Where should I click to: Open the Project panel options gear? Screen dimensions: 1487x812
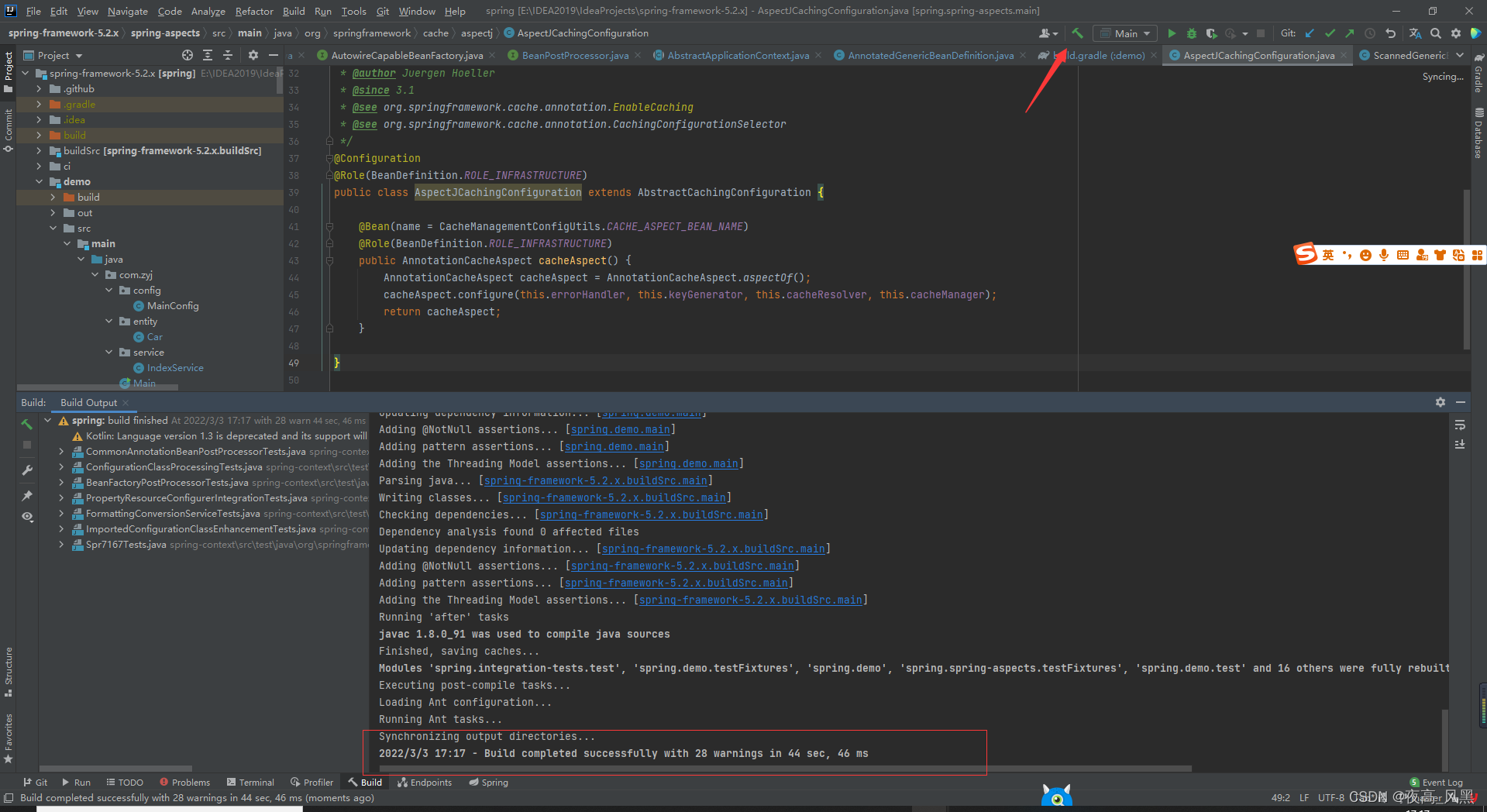pyautogui.click(x=253, y=55)
